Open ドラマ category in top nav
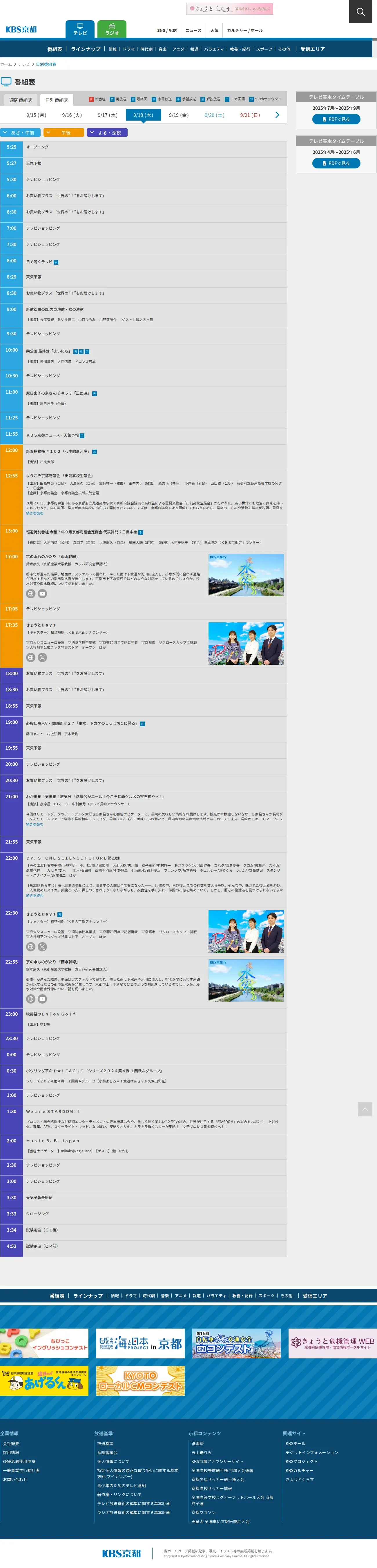Viewport: 377px width, 1568px height. 128,49
